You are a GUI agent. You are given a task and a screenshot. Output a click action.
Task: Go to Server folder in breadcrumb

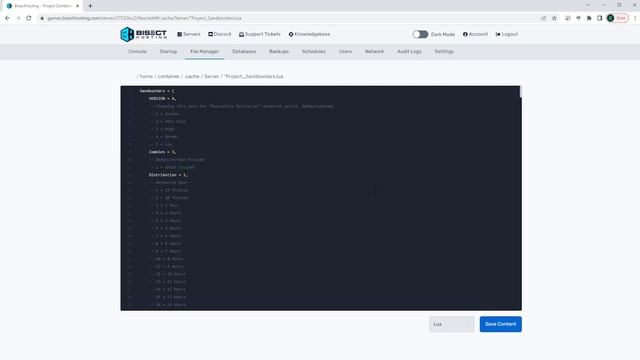point(211,76)
